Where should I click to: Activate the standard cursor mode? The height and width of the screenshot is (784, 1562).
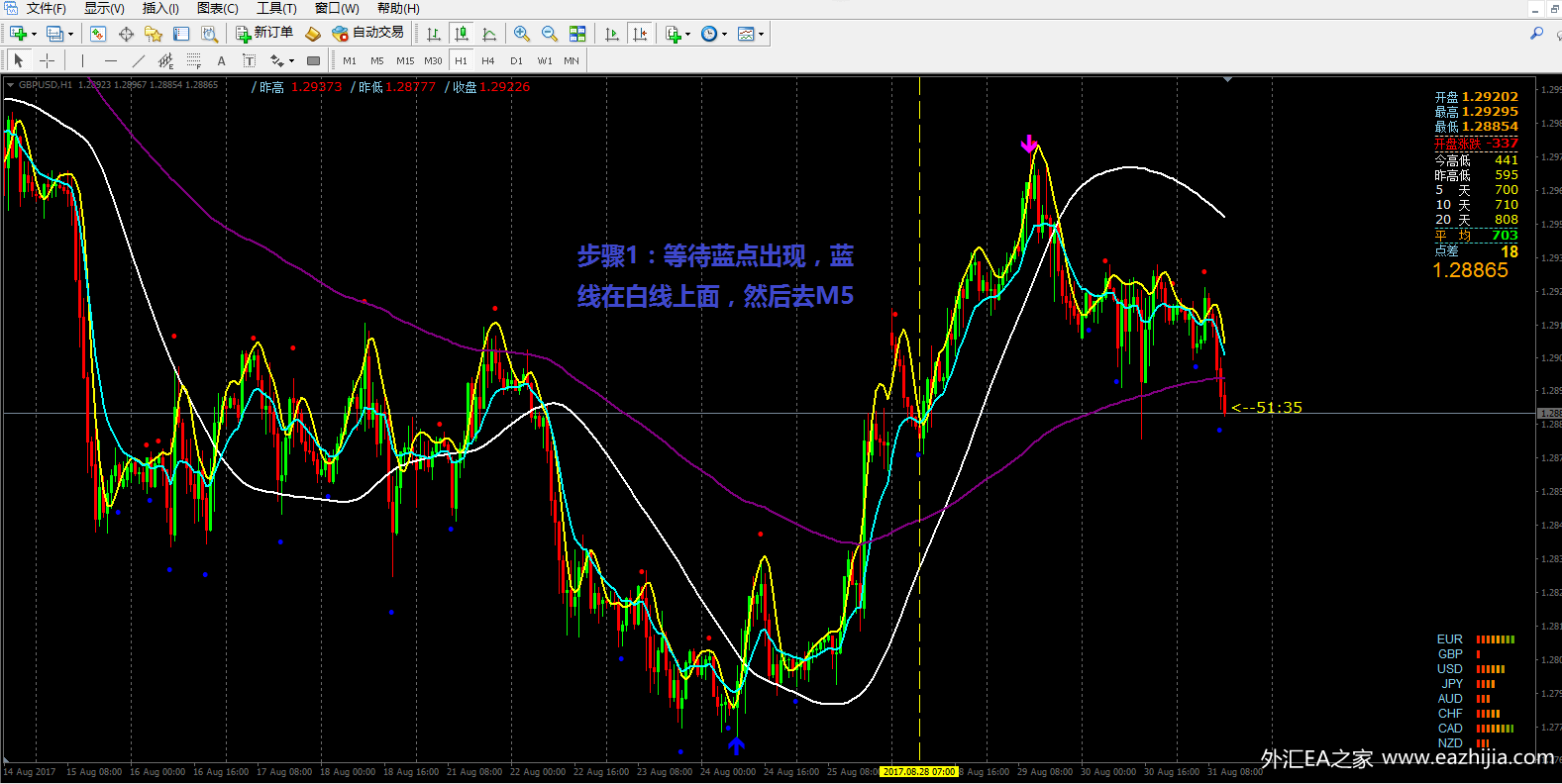[18, 60]
